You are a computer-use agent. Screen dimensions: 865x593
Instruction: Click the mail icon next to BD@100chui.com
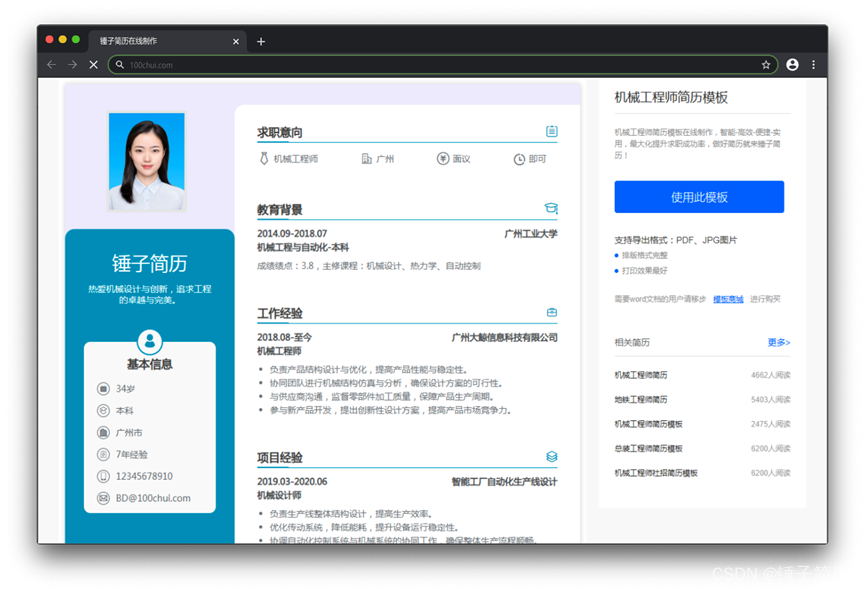tap(103, 498)
